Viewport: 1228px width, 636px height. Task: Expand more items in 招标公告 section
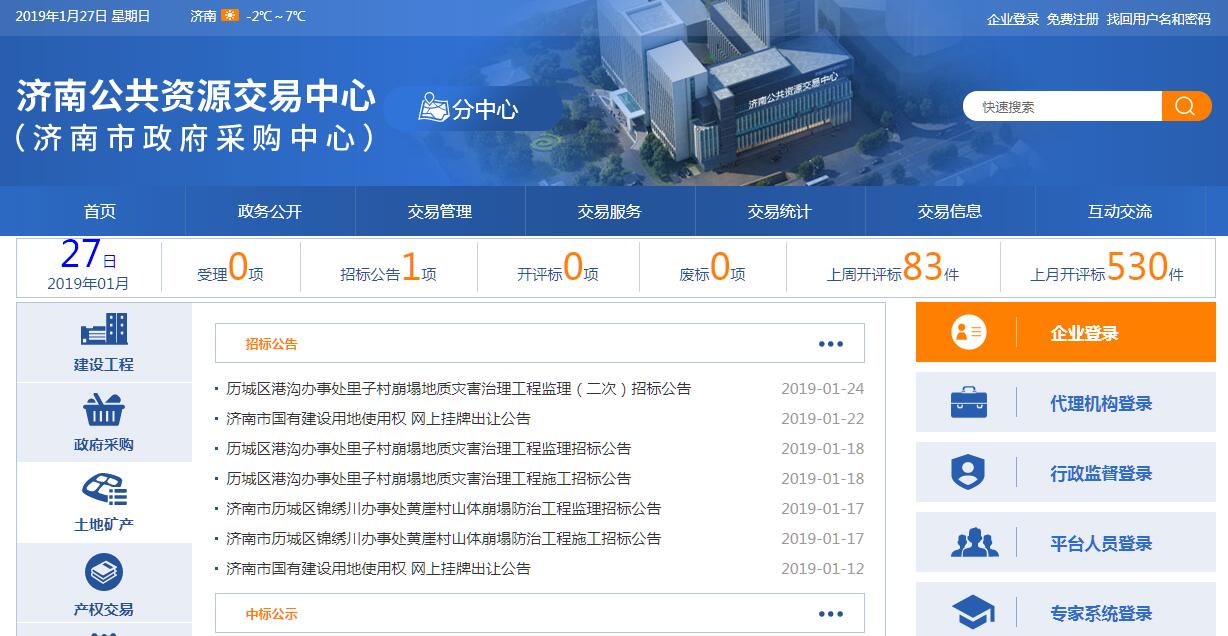point(830,344)
